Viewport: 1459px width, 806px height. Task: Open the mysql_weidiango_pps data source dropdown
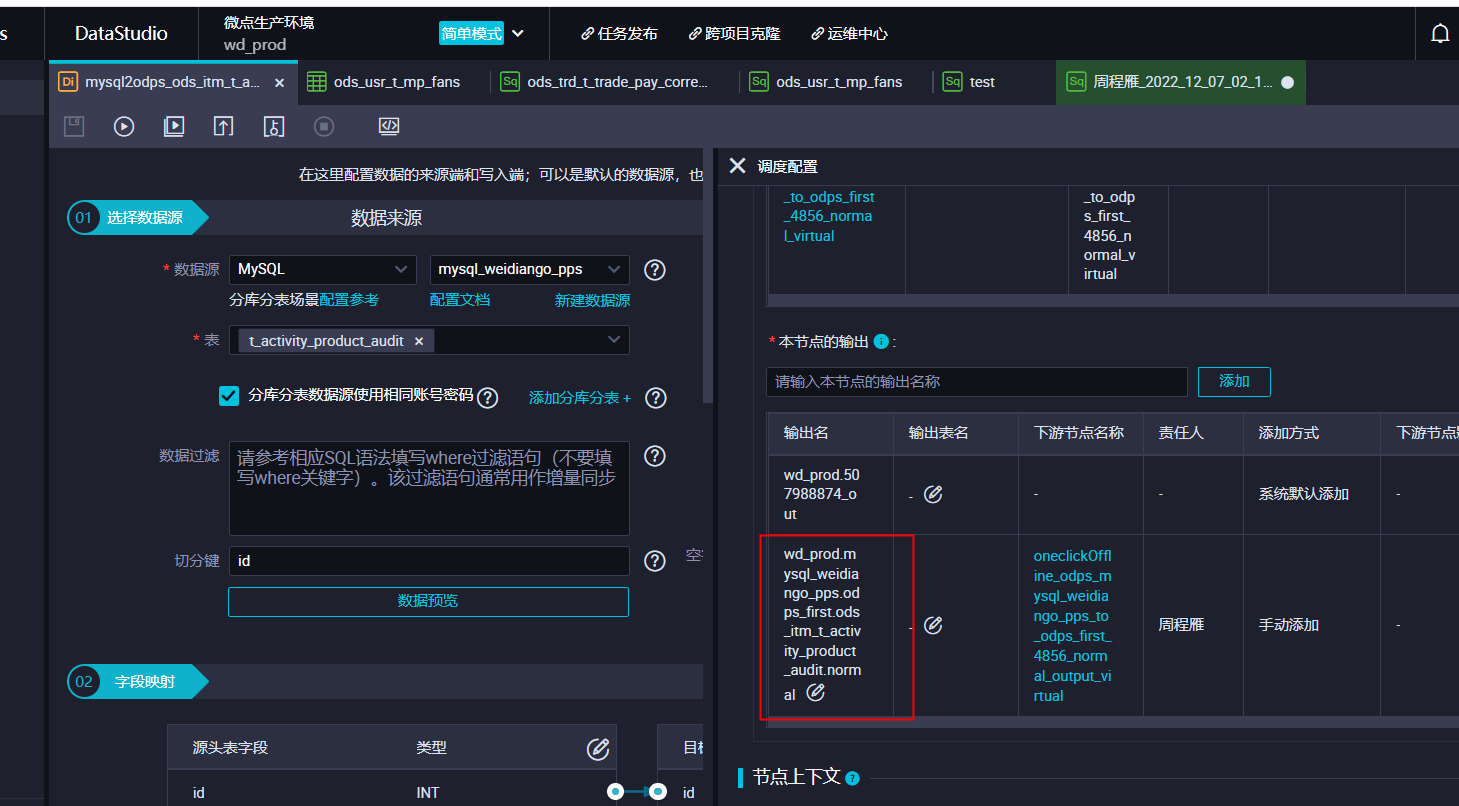529,270
